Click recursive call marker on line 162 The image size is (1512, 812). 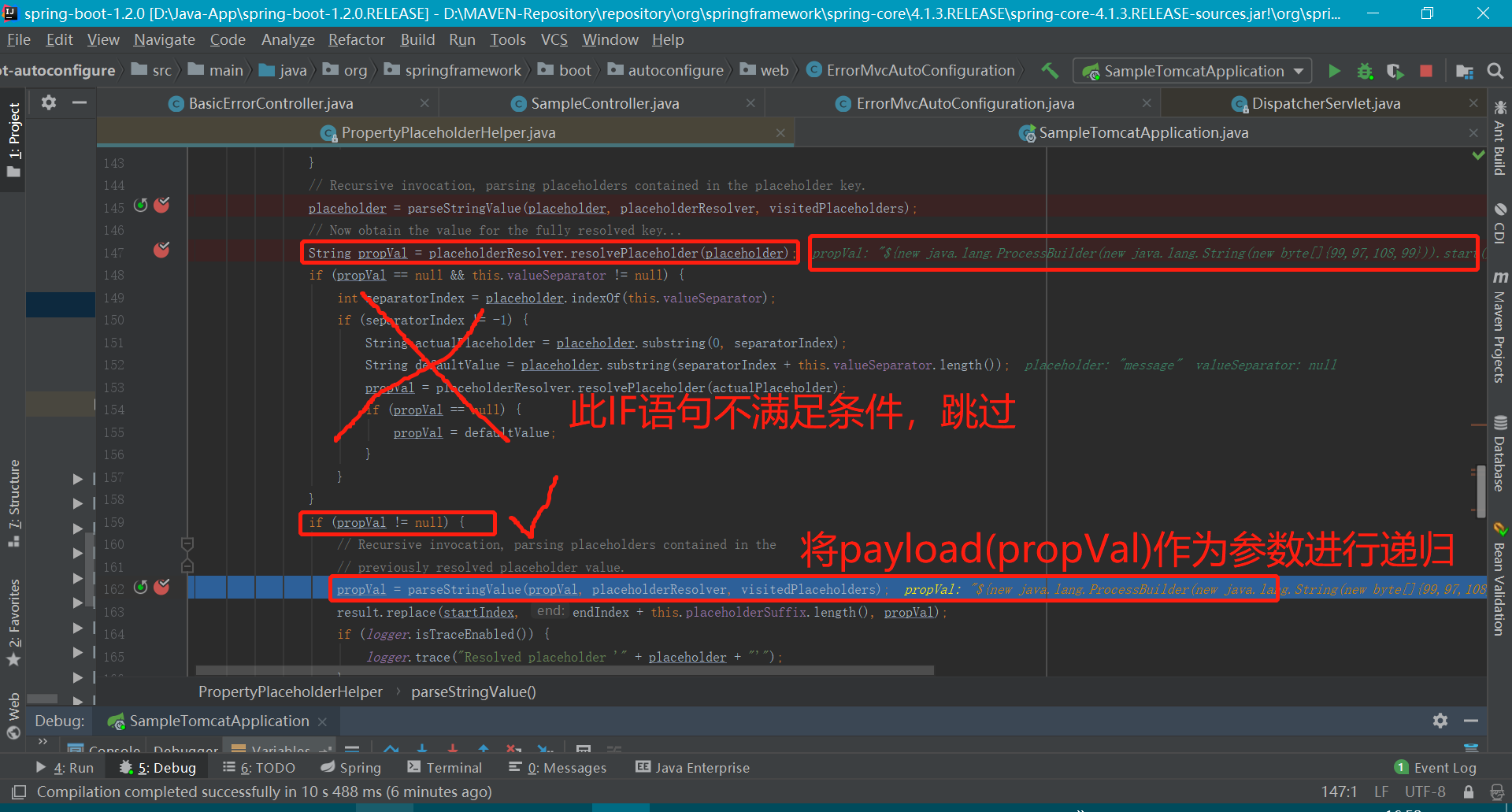pos(141,588)
